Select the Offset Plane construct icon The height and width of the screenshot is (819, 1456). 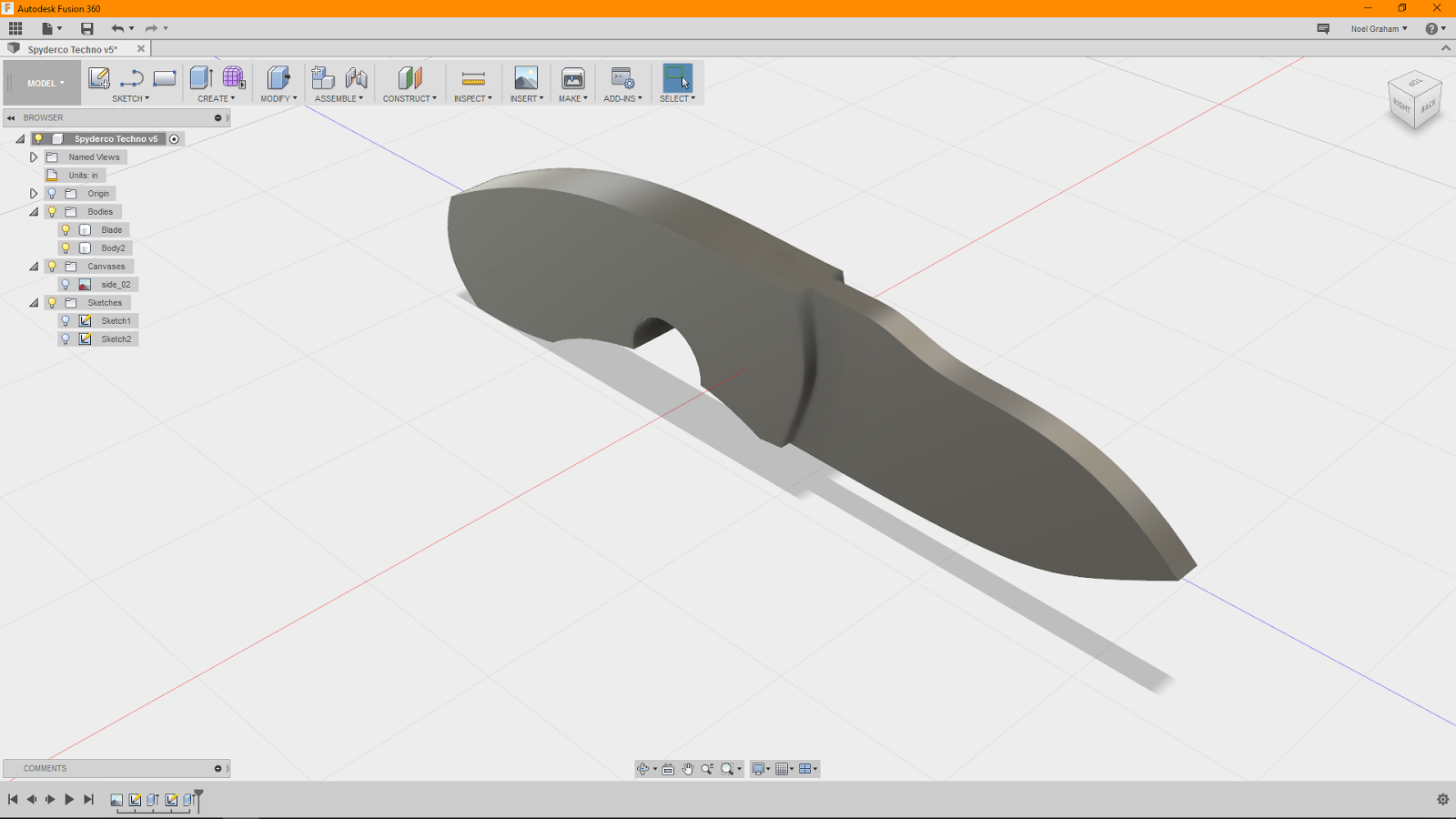click(x=409, y=78)
